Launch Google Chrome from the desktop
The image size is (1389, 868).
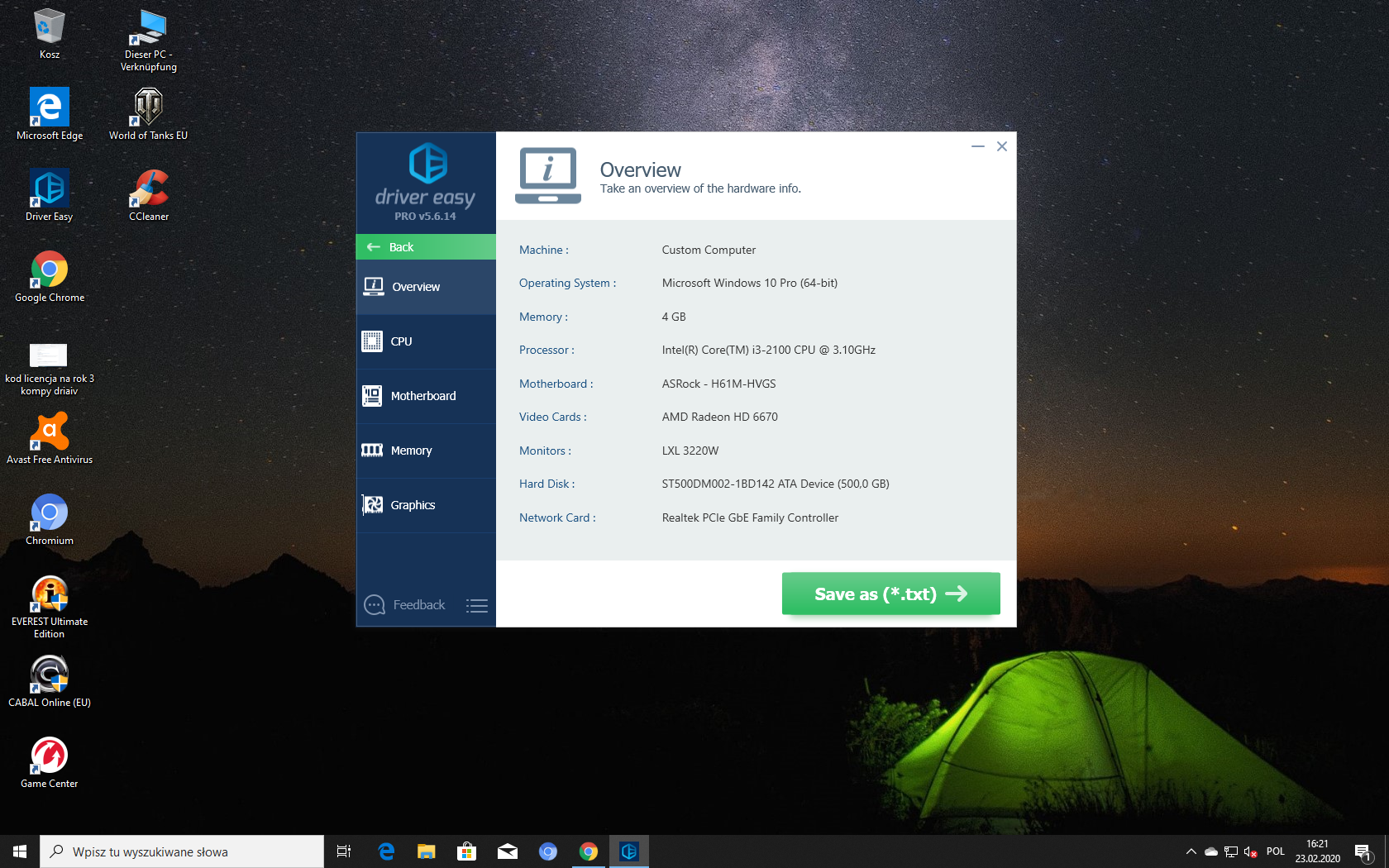coord(50,276)
